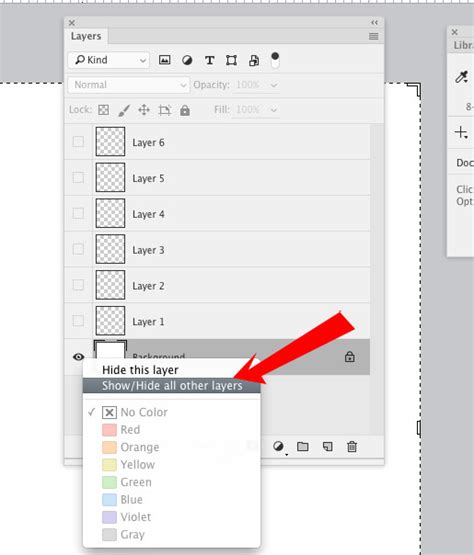Screen dimensions: 474x555
Task: Lock position move icon
Action: pyautogui.click(x=144, y=110)
